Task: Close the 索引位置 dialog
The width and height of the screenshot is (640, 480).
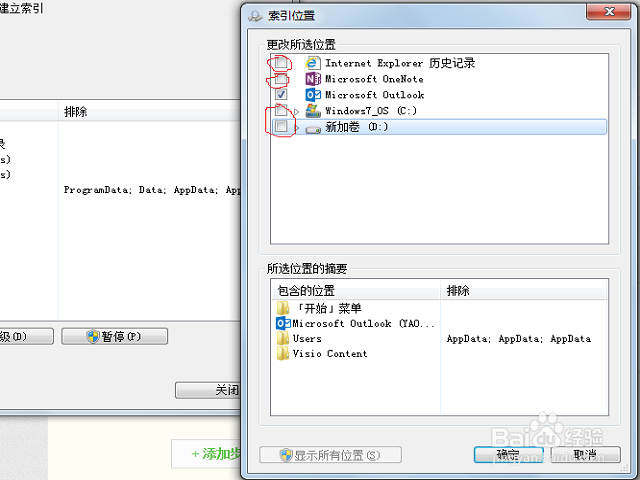Action: 609,11
